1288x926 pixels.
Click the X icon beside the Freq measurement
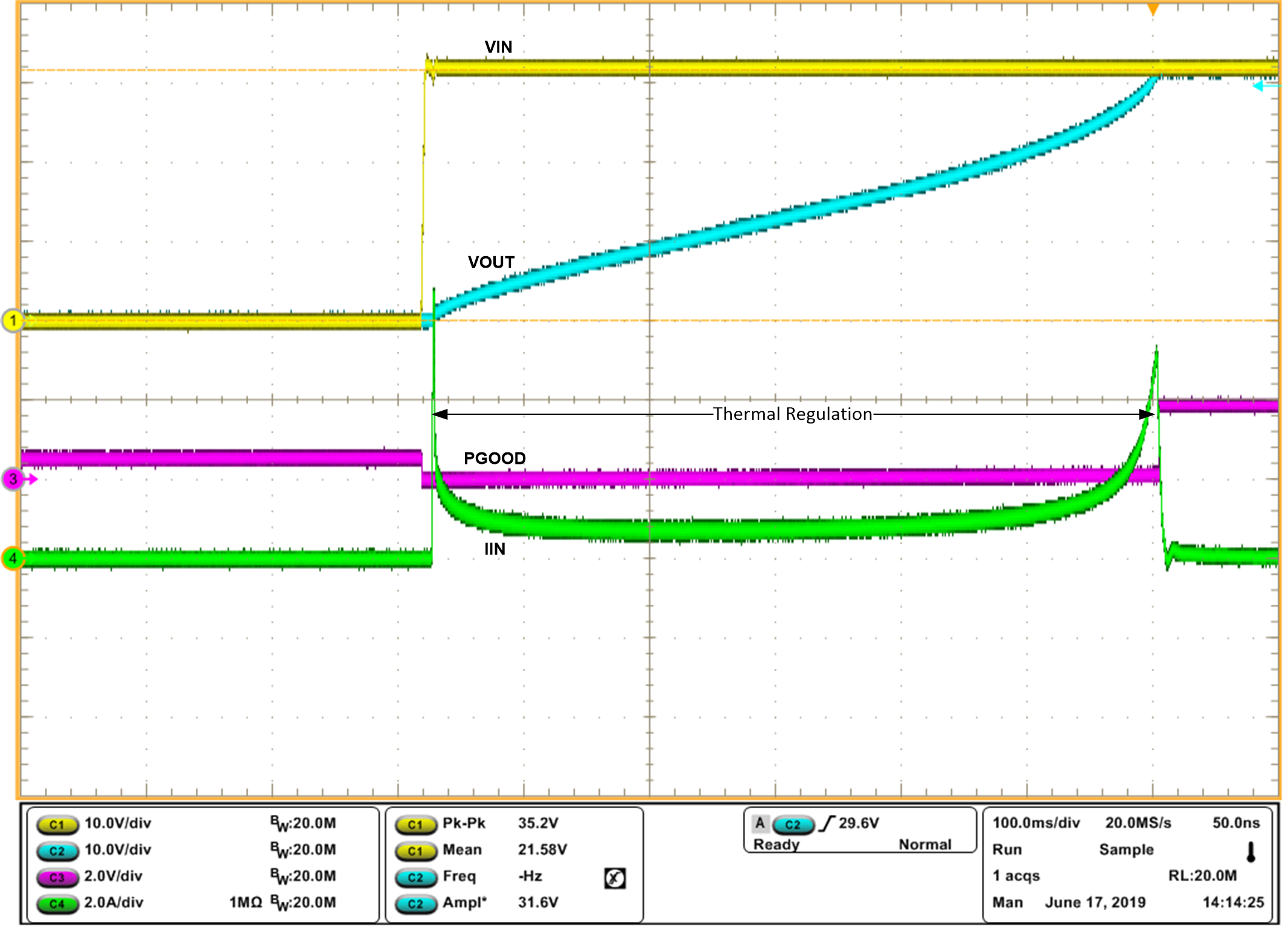tap(615, 877)
